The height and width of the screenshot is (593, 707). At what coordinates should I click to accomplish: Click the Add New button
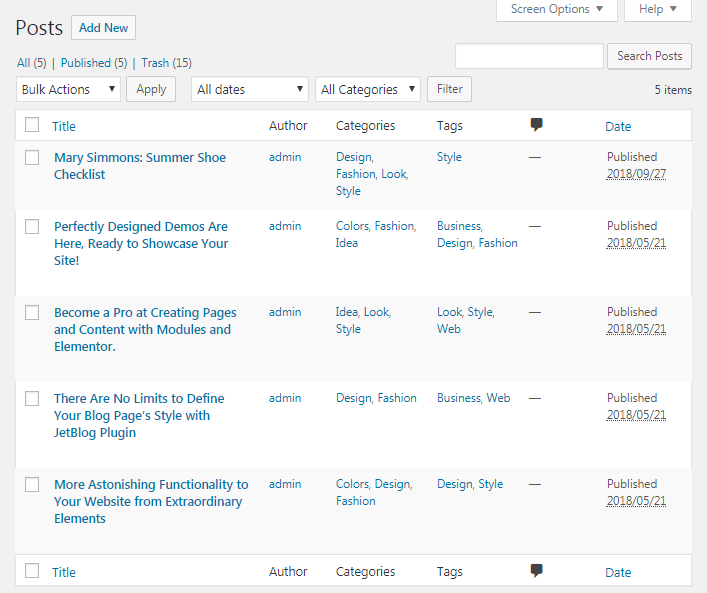point(104,28)
